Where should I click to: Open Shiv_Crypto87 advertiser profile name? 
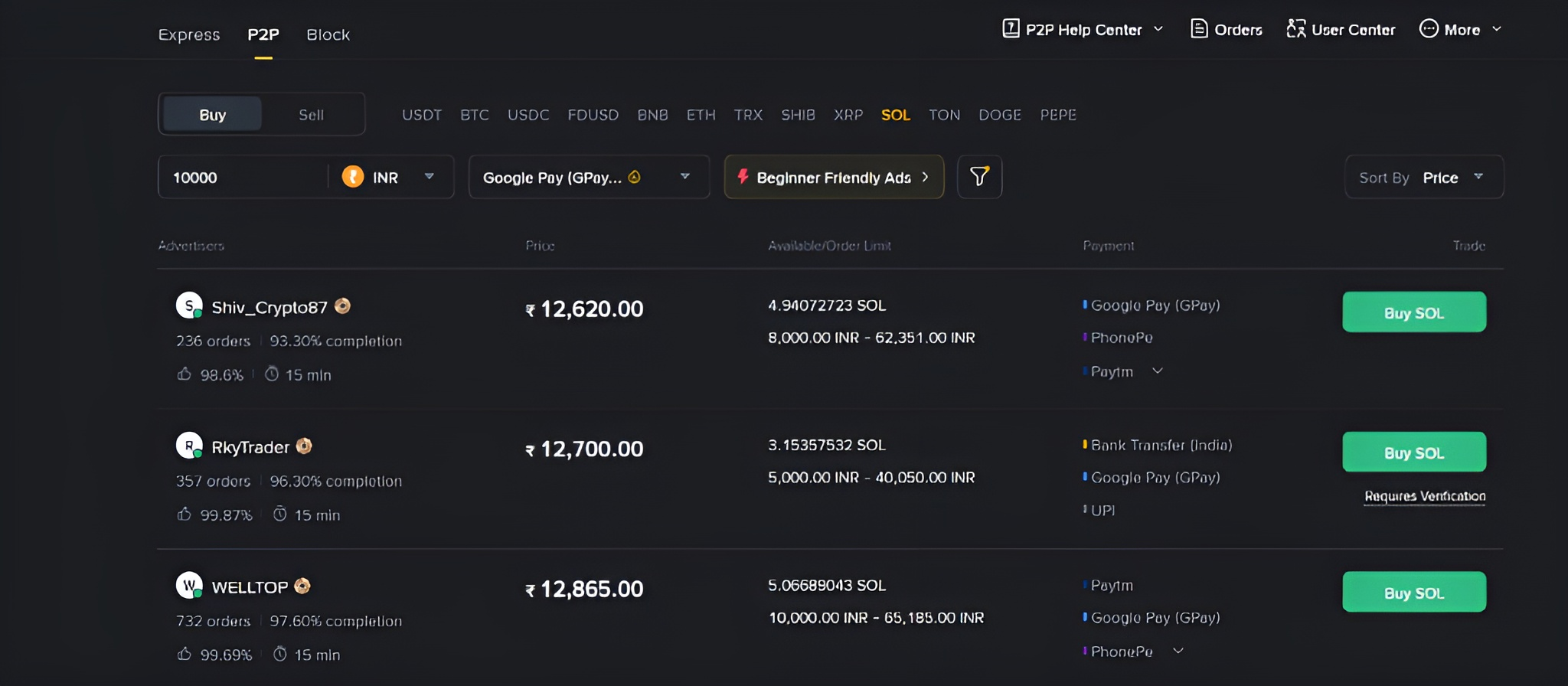[x=269, y=307]
